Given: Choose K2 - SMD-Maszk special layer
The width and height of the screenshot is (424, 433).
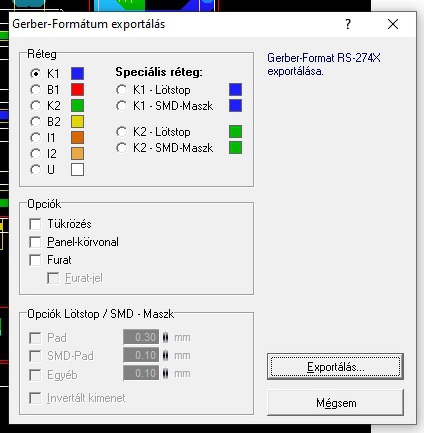Looking at the screenshot, I should [121, 148].
